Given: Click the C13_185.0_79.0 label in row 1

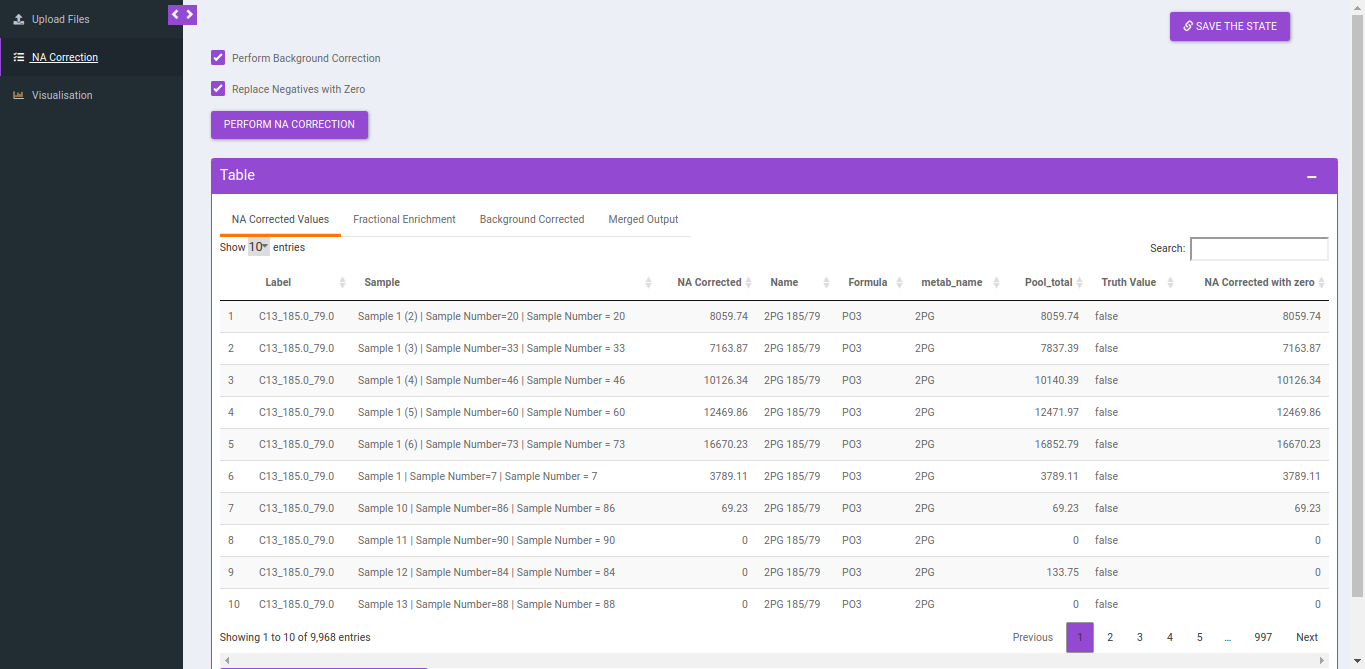Looking at the screenshot, I should [x=296, y=317].
